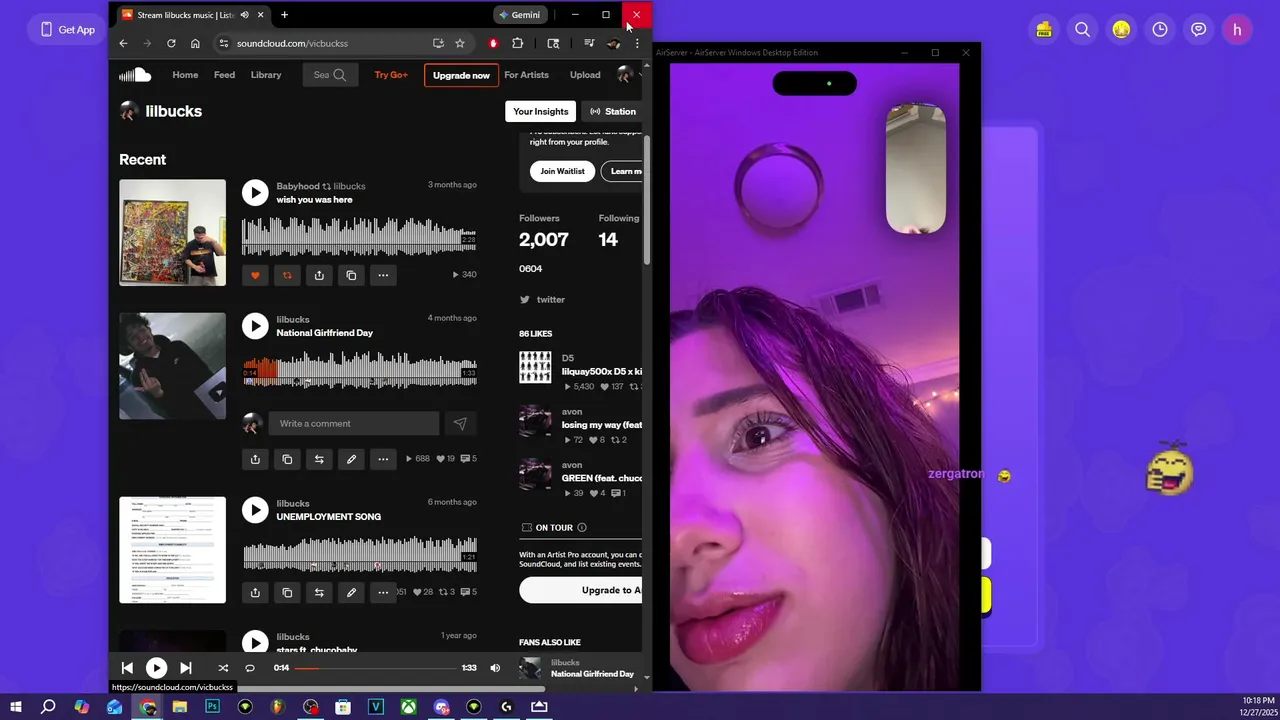This screenshot has height=720, width=1280.
Task: Toggle shuffle in the player bar
Action: point(223,668)
